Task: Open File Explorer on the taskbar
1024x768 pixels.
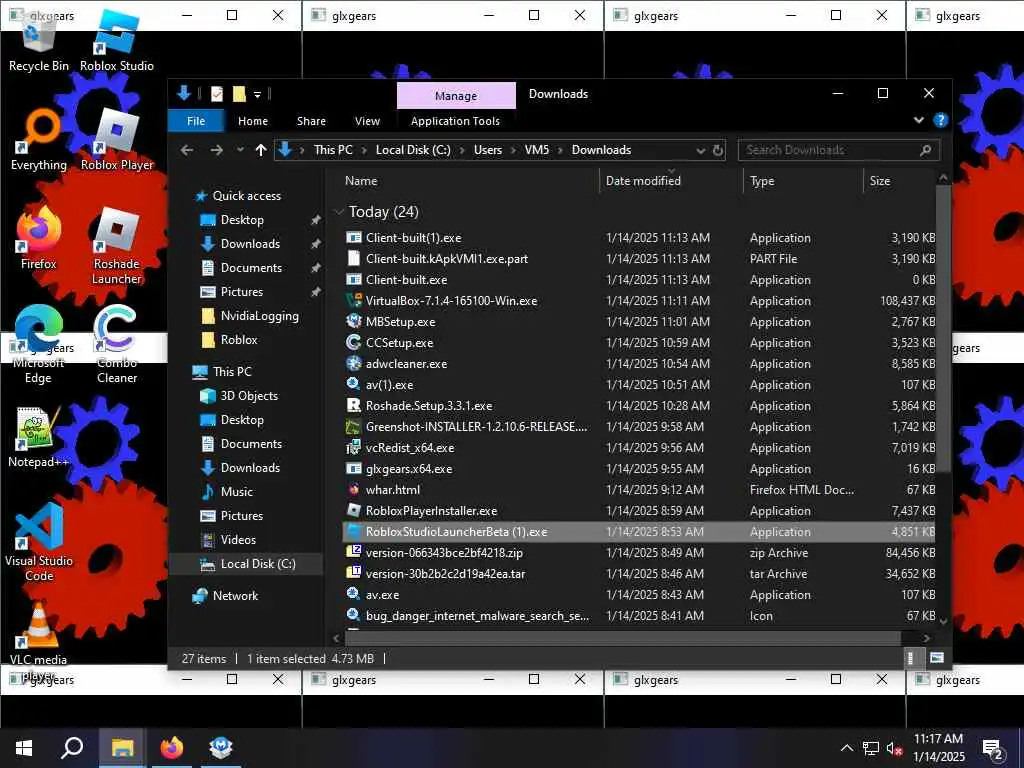Action: pos(122,747)
